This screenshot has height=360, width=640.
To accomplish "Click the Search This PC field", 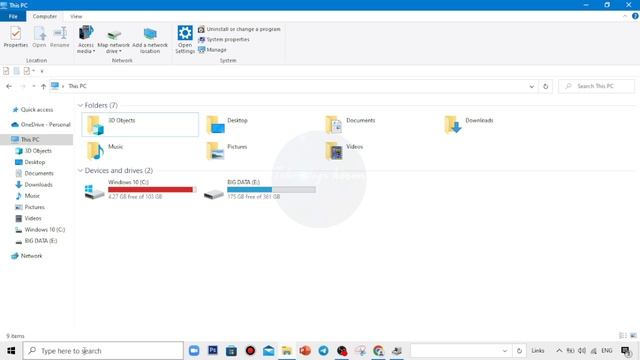I will 596,86.
